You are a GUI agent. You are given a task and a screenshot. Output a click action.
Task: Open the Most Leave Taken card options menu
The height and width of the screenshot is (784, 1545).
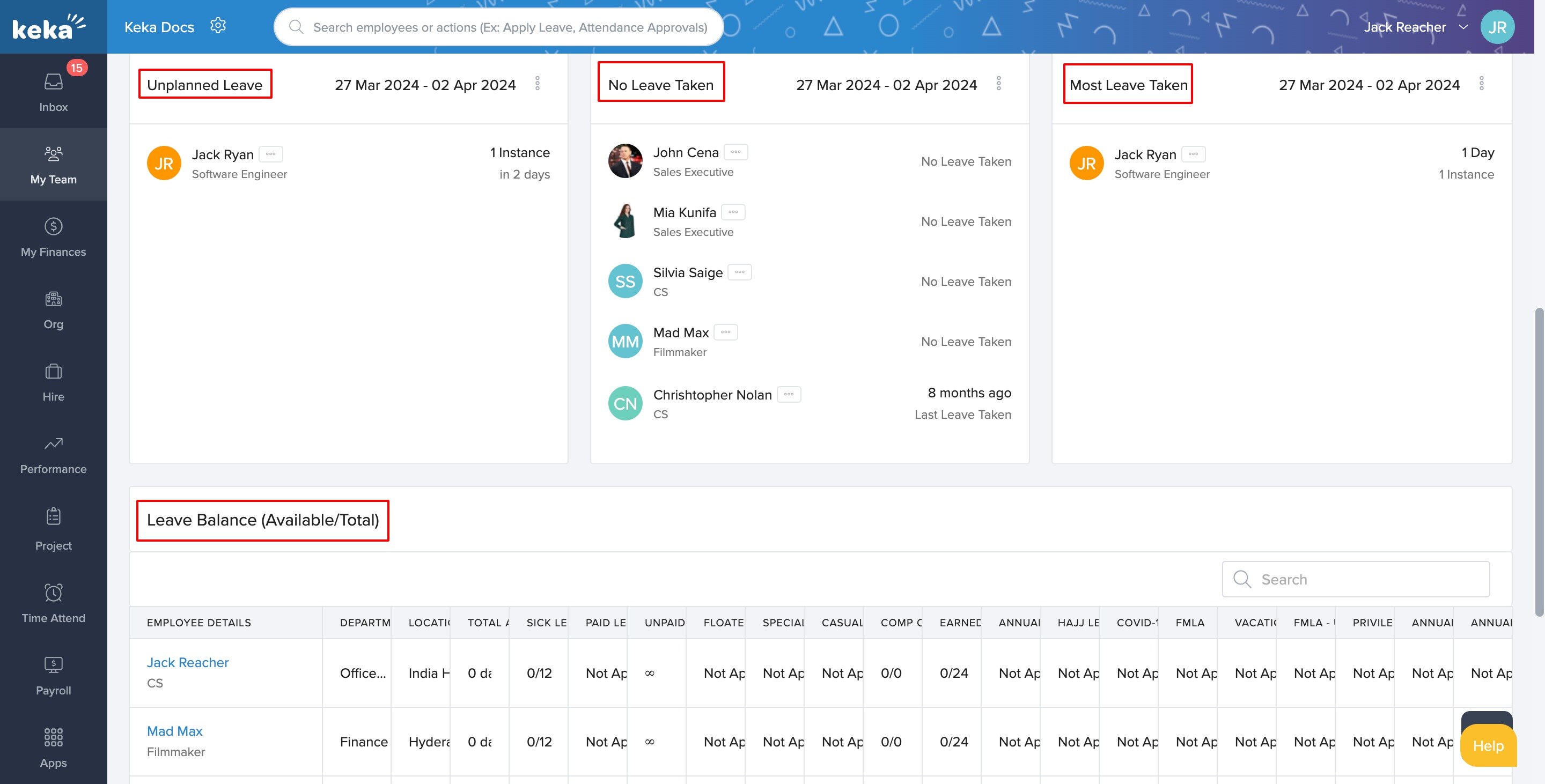click(1481, 84)
